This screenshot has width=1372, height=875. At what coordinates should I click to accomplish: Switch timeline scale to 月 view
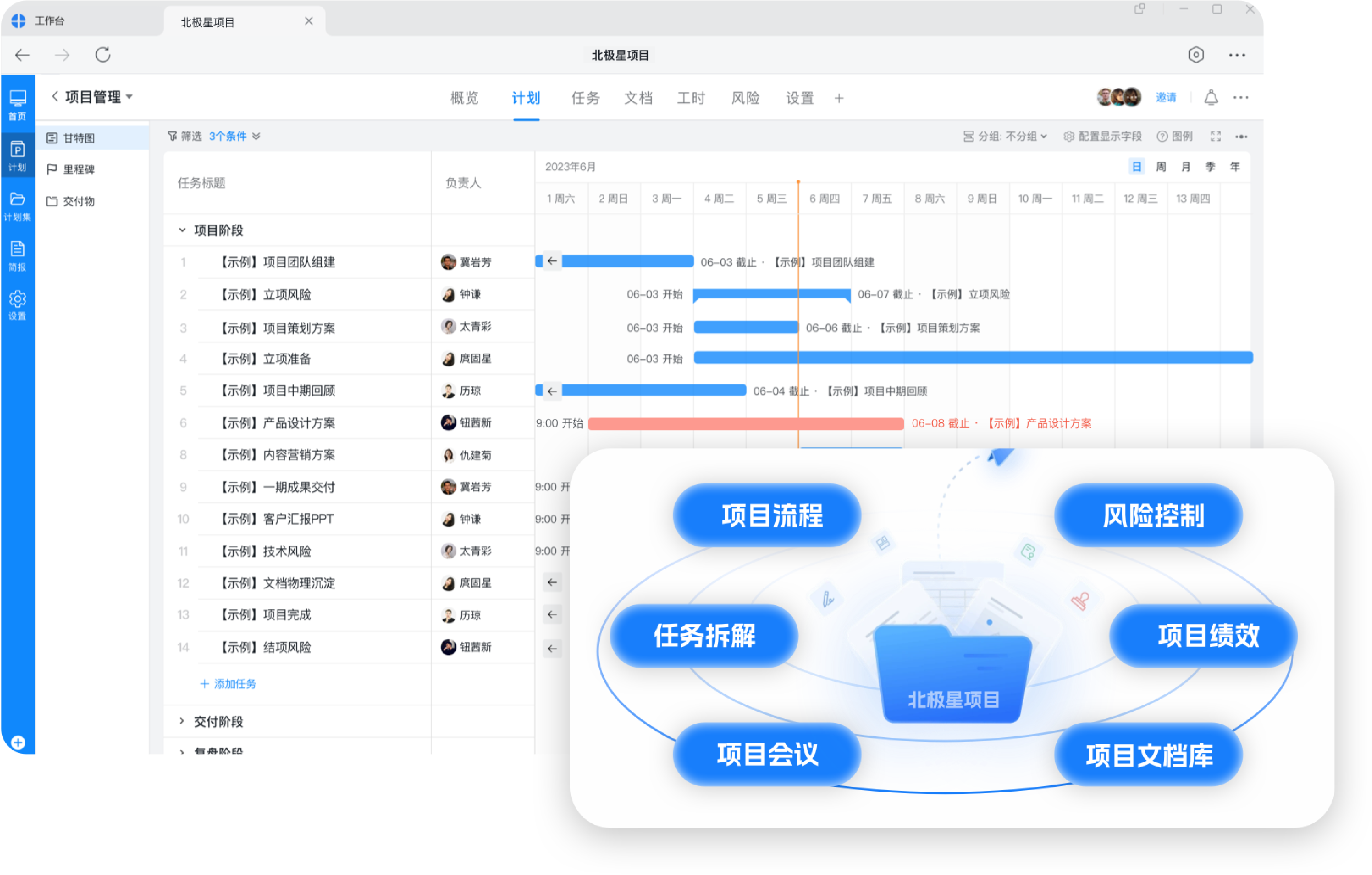pos(1186,166)
